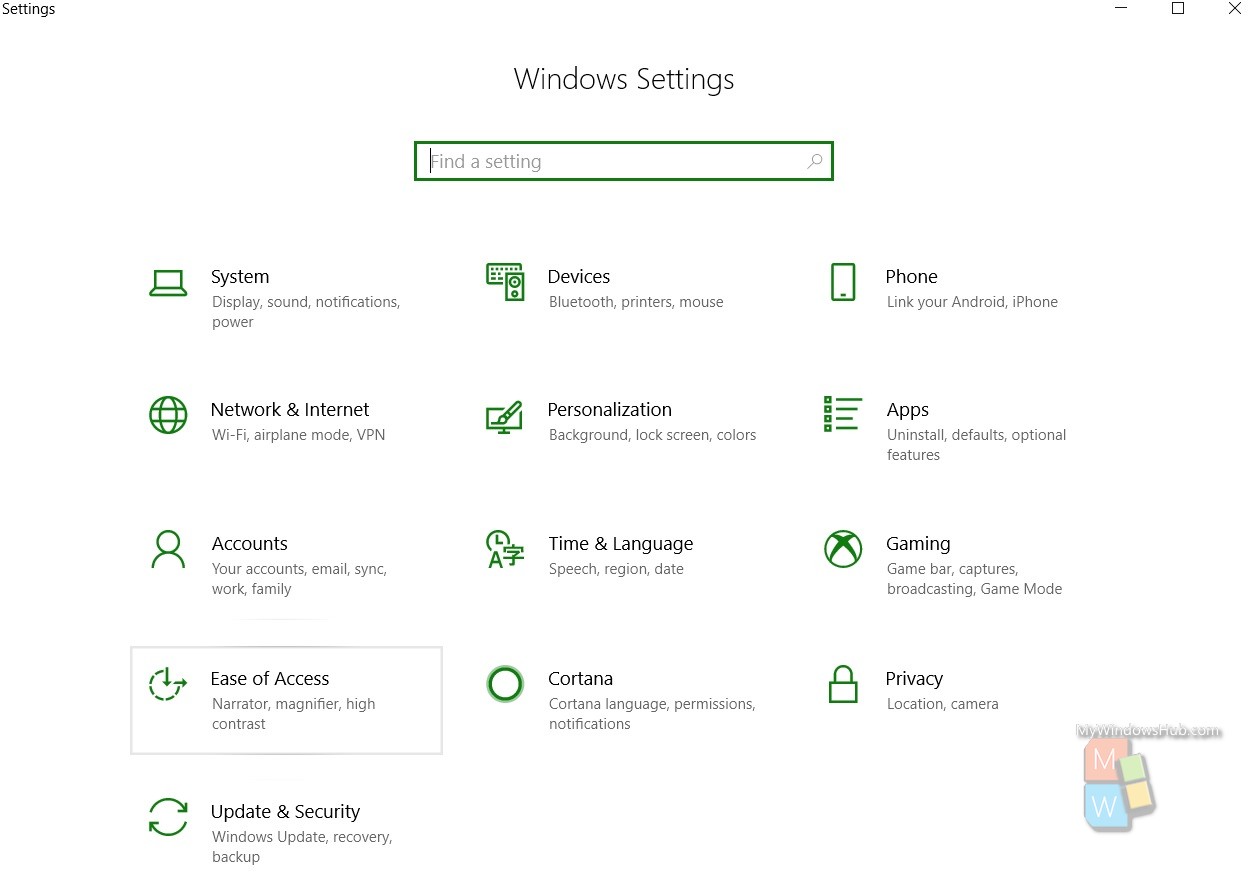Focus the Find a setting search field
This screenshot has height=883, width=1253.
click(624, 161)
